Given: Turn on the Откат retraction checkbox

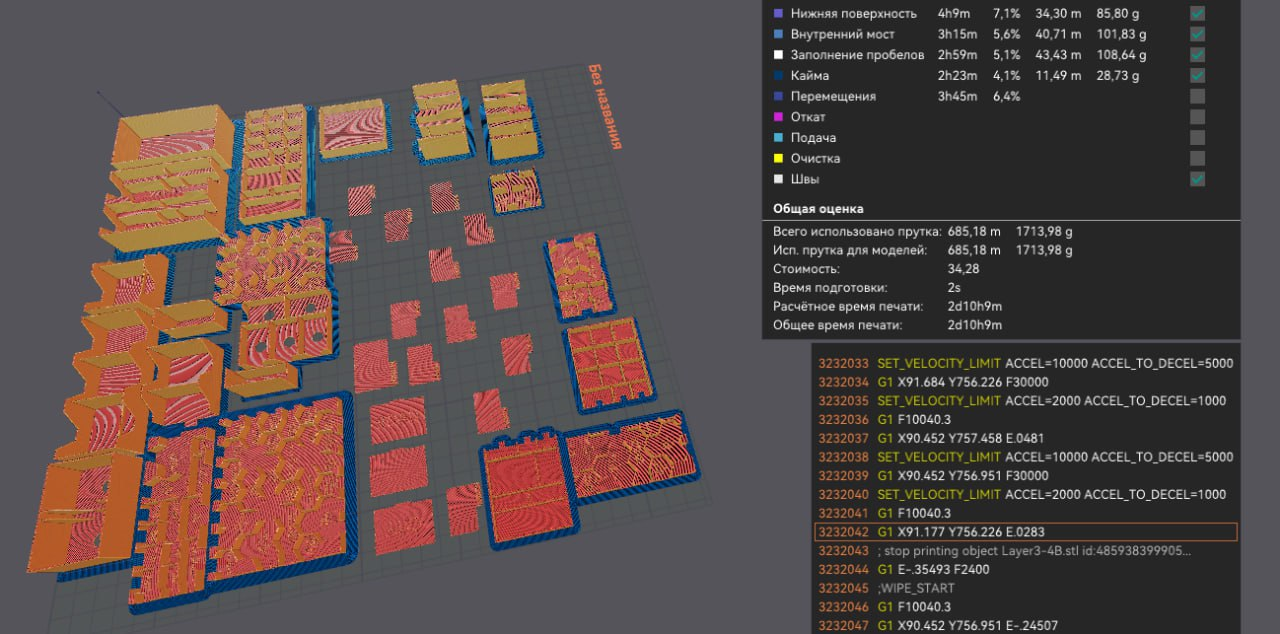Looking at the screenshot, I should 1197,117.
